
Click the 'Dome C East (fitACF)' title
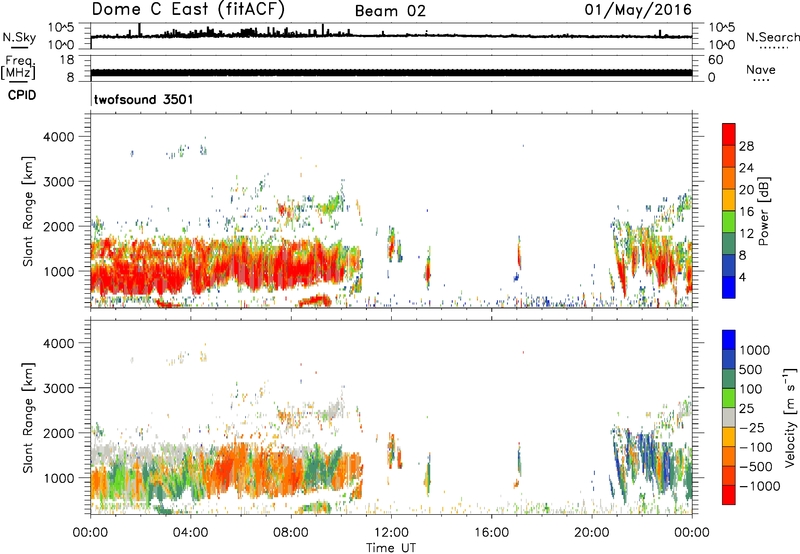click(x=188, y=10)
